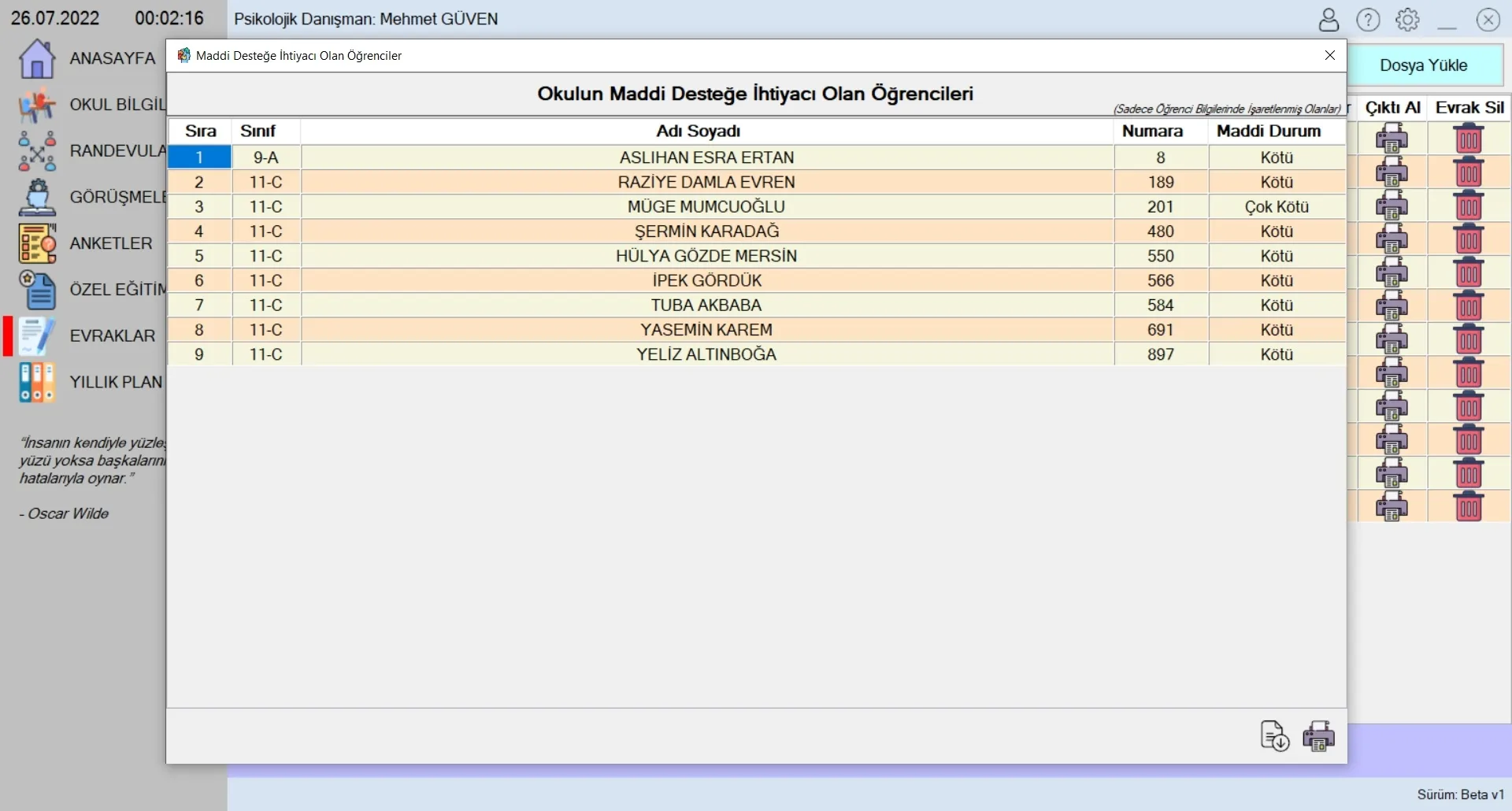The image size is (1512, 811).
Task: Click the export document icon in the dialog footer
Action: [1274, 736]
